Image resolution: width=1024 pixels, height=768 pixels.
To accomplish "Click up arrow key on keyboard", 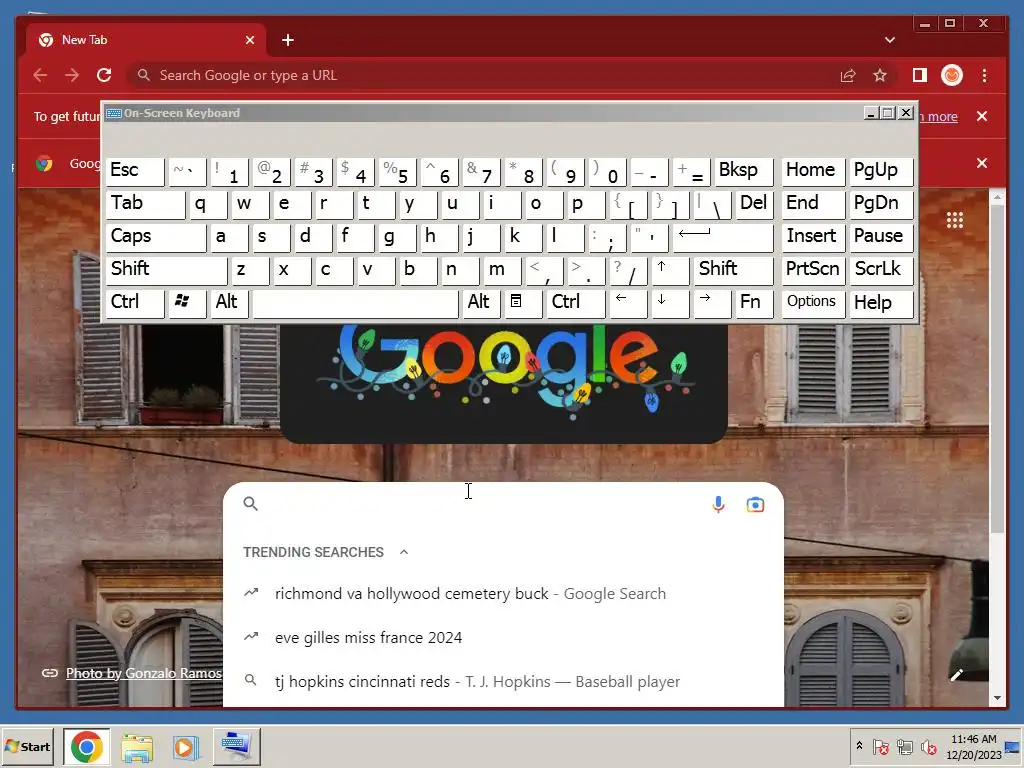I will pyautogui.click(x=669, y=270).
